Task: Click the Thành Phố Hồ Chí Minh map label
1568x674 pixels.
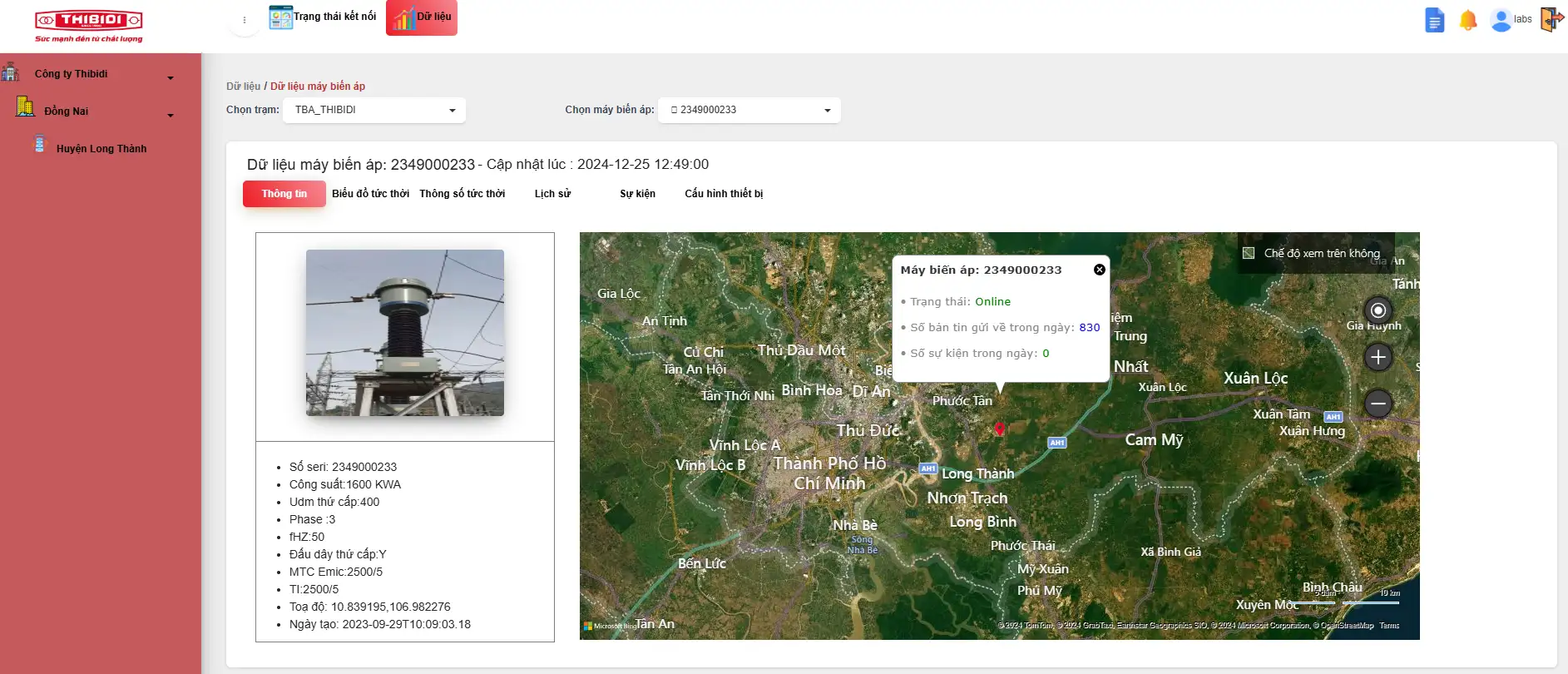Action: tap(829, 473)
